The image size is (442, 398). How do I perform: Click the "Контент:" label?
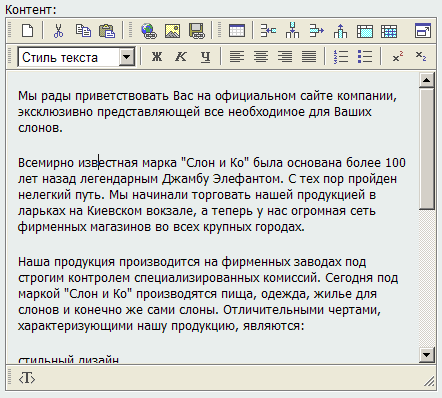tap(31, 10)
